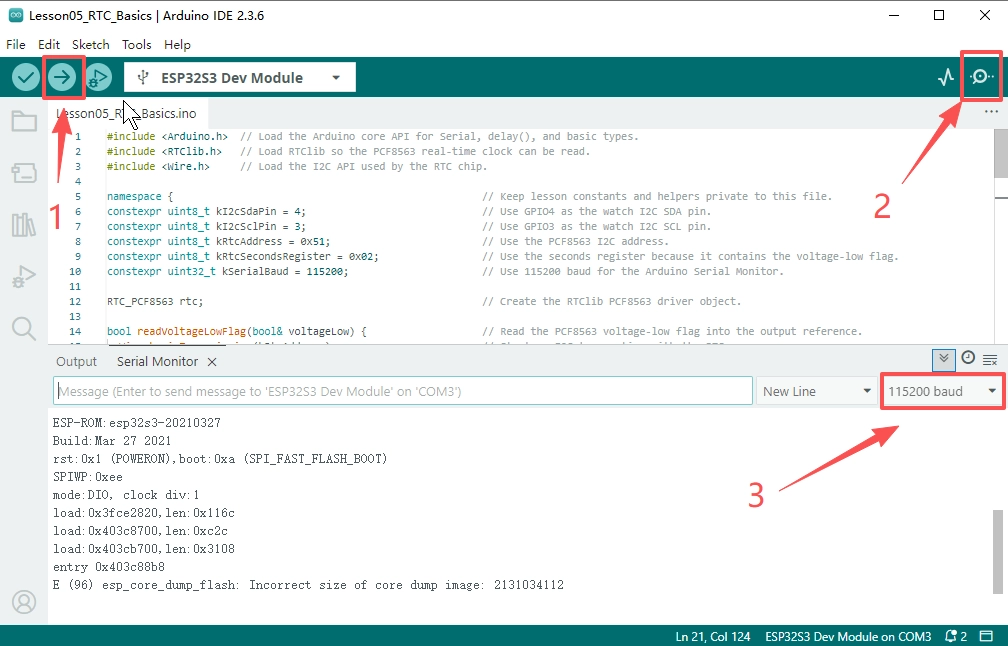
Task: Open the Debug panel in the sidebar
Action: [x=24, y=276]
